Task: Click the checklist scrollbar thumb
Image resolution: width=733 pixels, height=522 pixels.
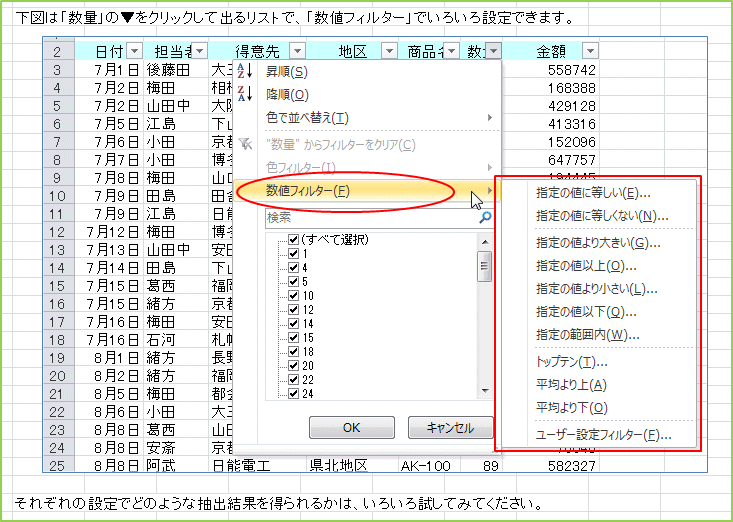Action: [x=485, y=266]
